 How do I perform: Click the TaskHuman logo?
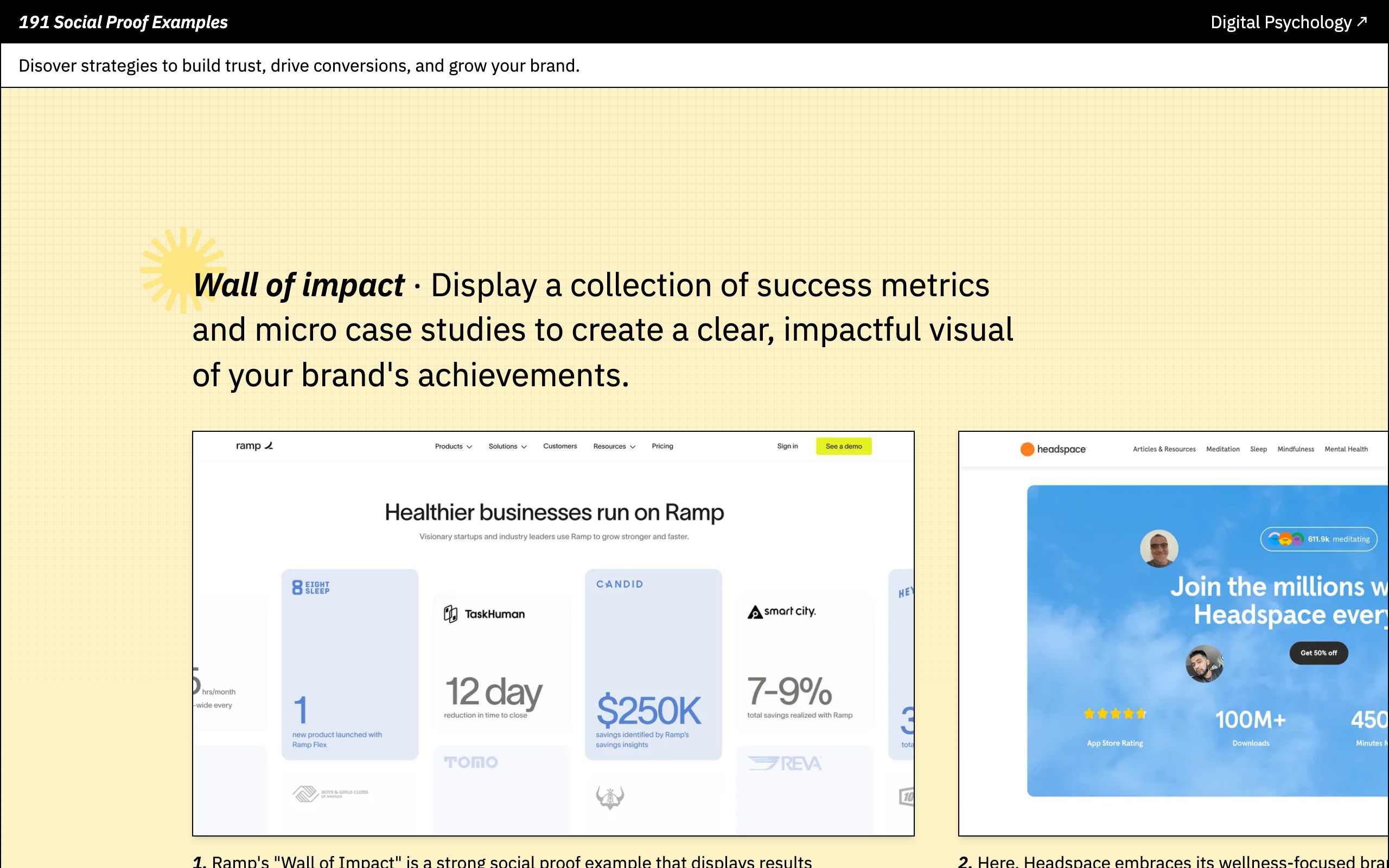point(485,614)
